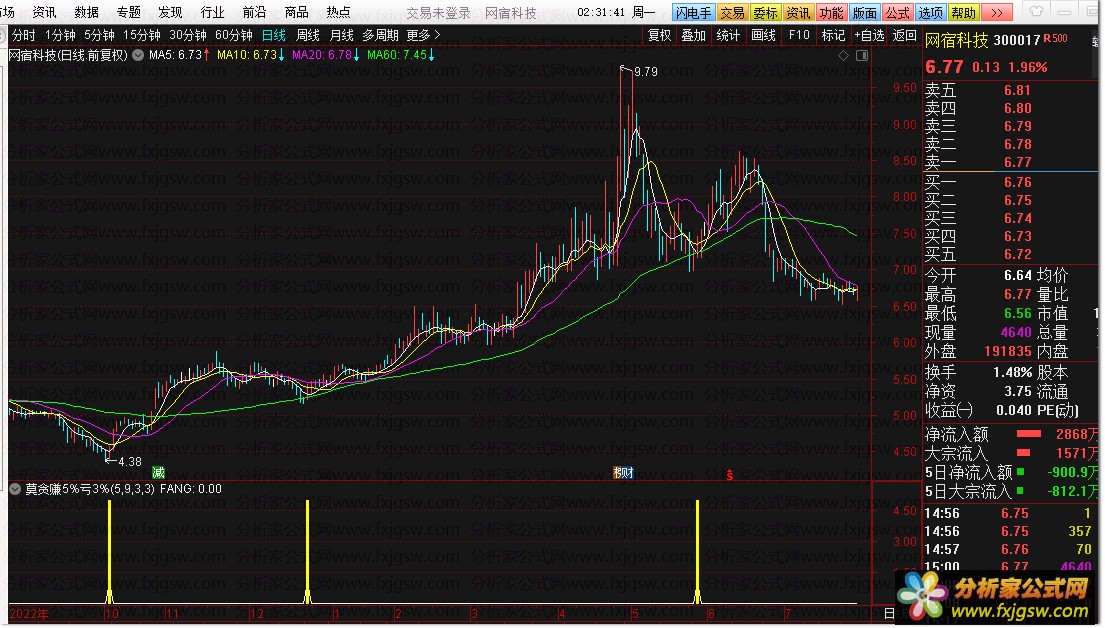Click 返回 to go back
The image size is (1105, 628).
pyautogui.click(x=904, y=35)
